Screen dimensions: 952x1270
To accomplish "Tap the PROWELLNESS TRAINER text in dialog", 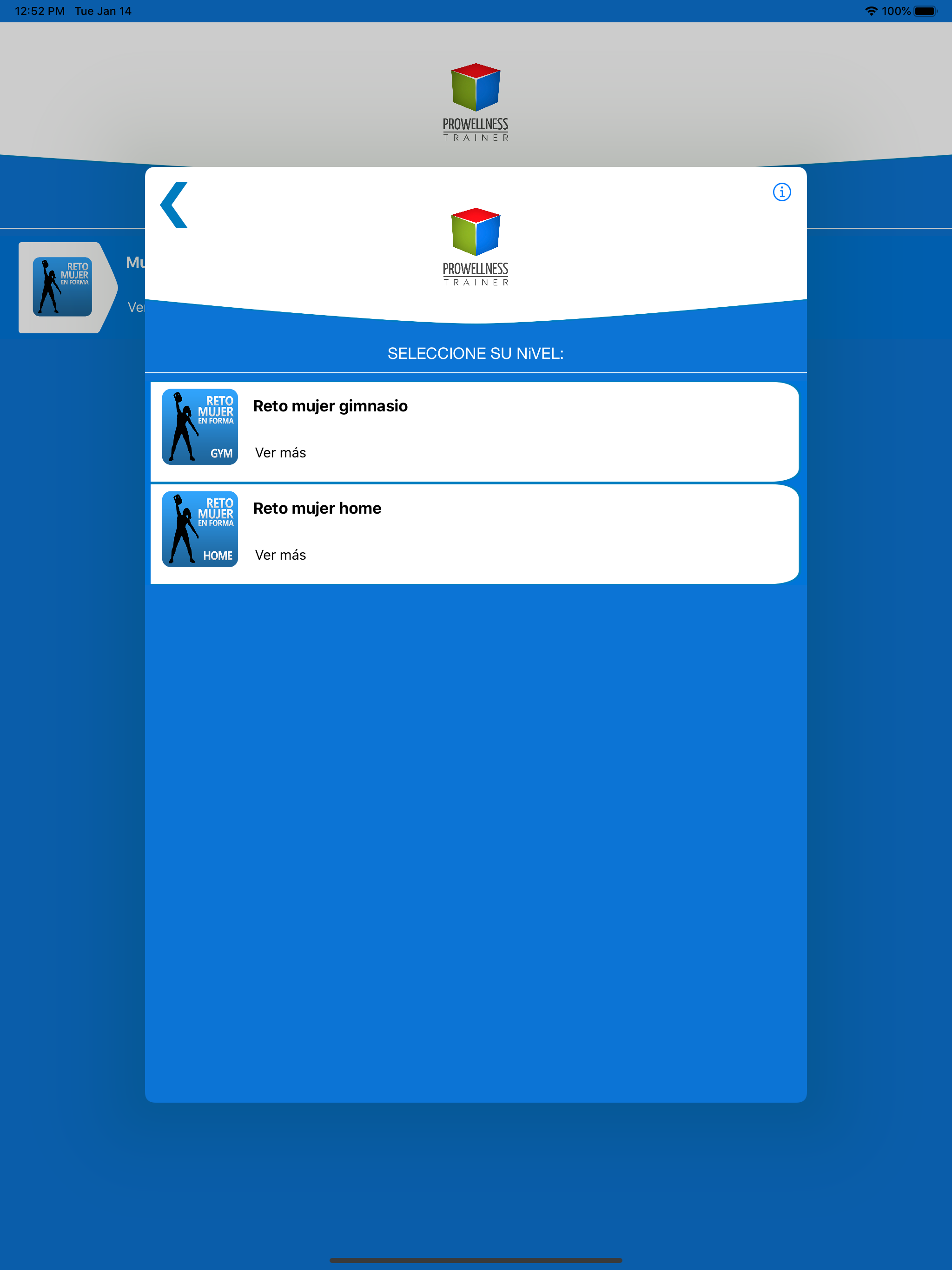I will (476, 274).
